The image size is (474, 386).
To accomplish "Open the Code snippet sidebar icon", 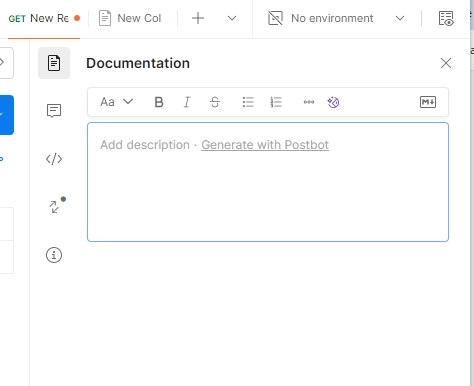I will coord(54,159).
